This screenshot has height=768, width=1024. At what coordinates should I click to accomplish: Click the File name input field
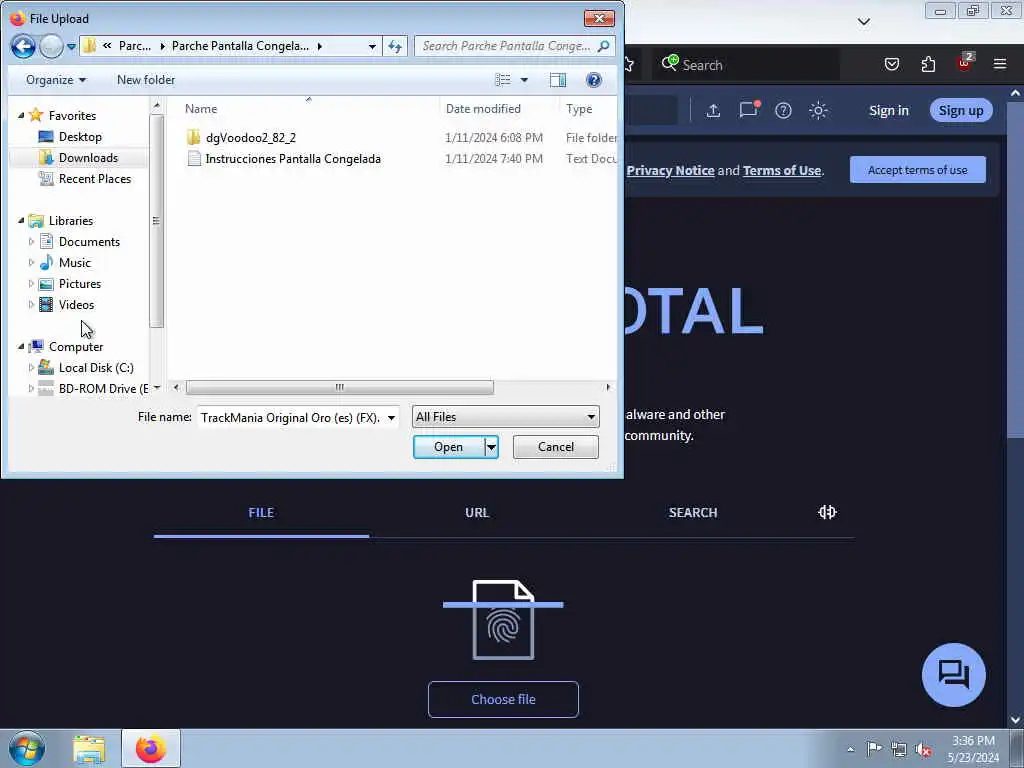(x=291, y=417)
